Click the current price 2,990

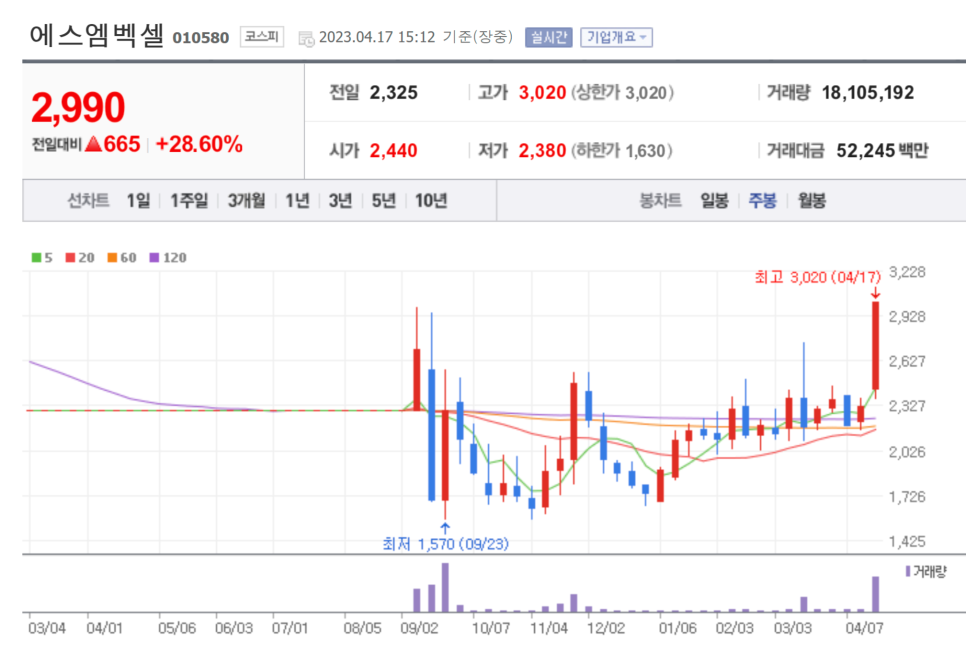pyautogui.click(x=78, y=107)
